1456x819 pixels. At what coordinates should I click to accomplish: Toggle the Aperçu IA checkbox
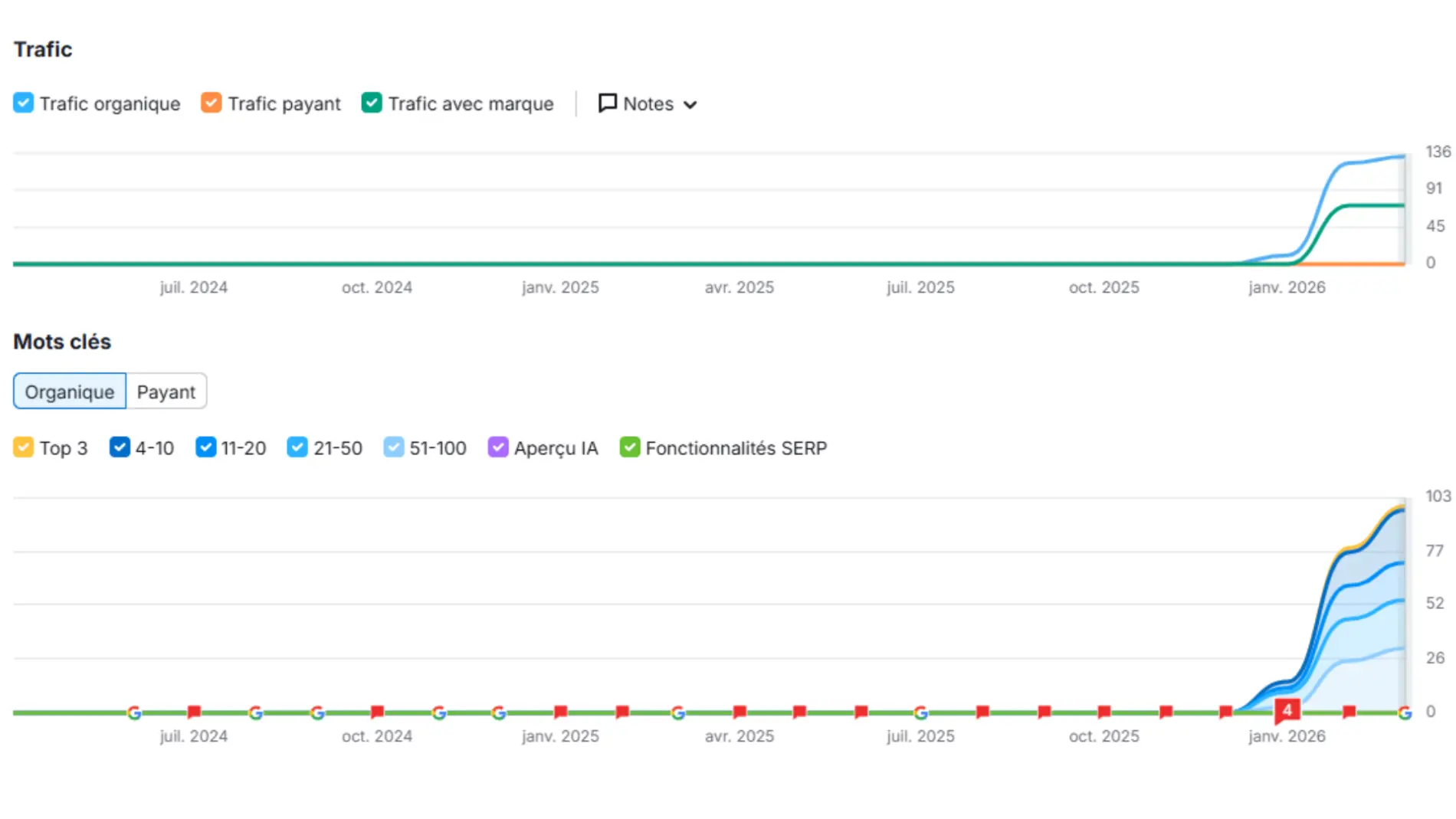tap(498, 447)
